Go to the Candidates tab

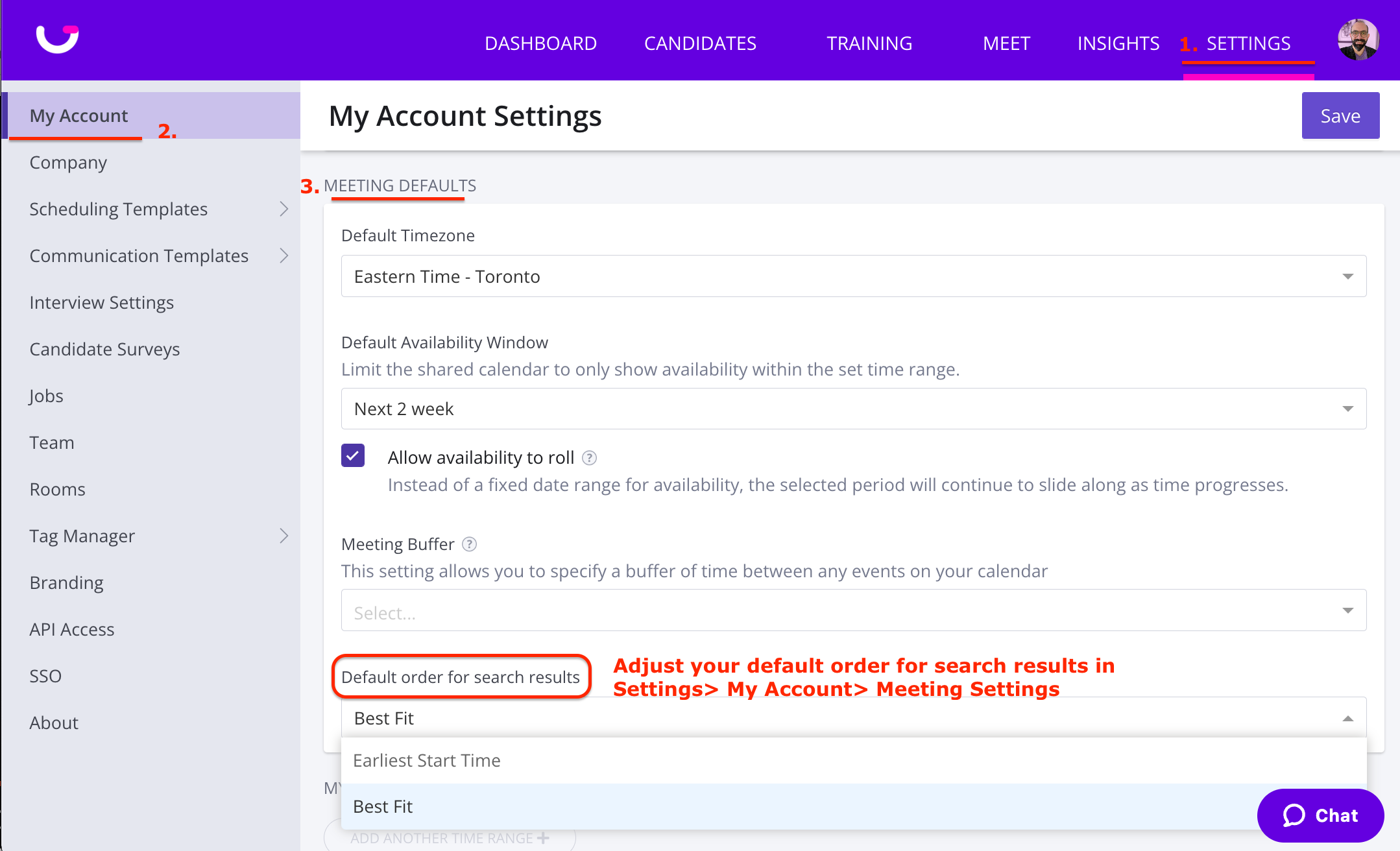click(x=699, y=43)
